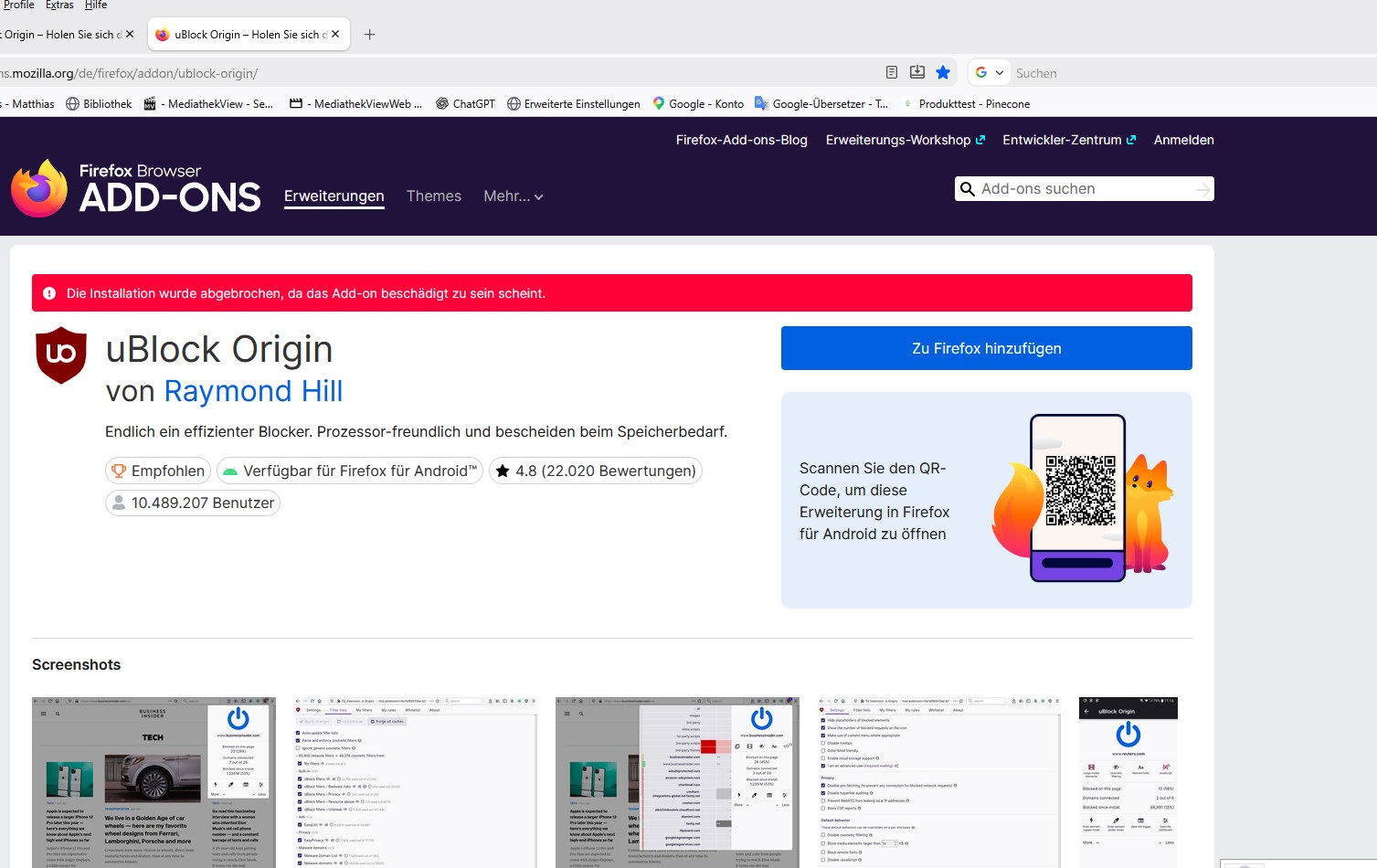Screen dimensions: 1377x868
Task: Click the uBlock Origin heading text
Action: [219, 349]
